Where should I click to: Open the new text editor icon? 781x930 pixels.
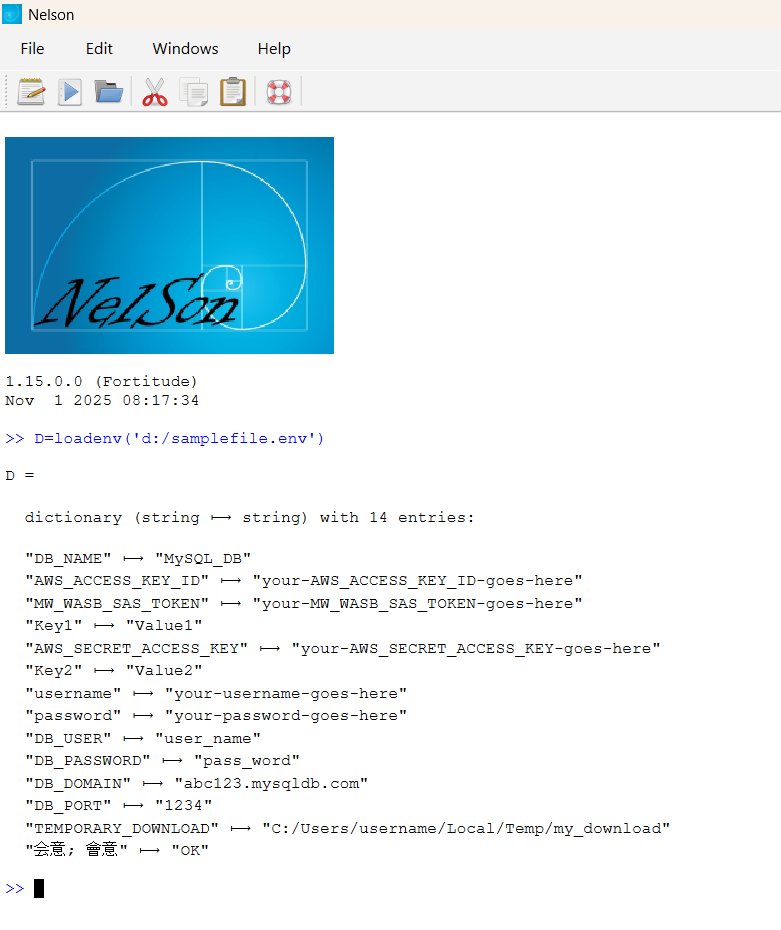coord(31,92)
